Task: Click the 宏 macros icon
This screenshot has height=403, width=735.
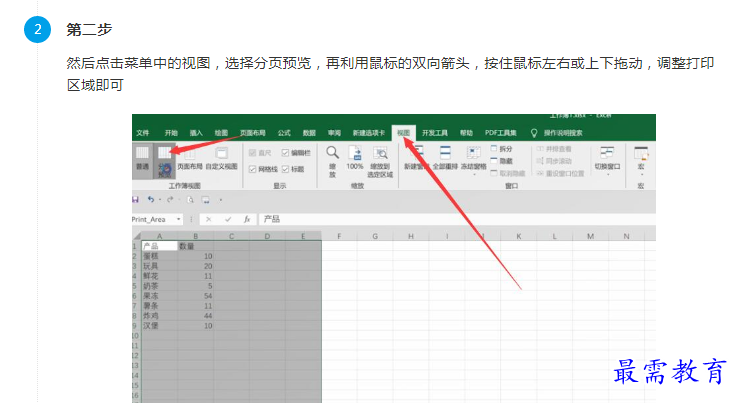Action: coord(641,153)
